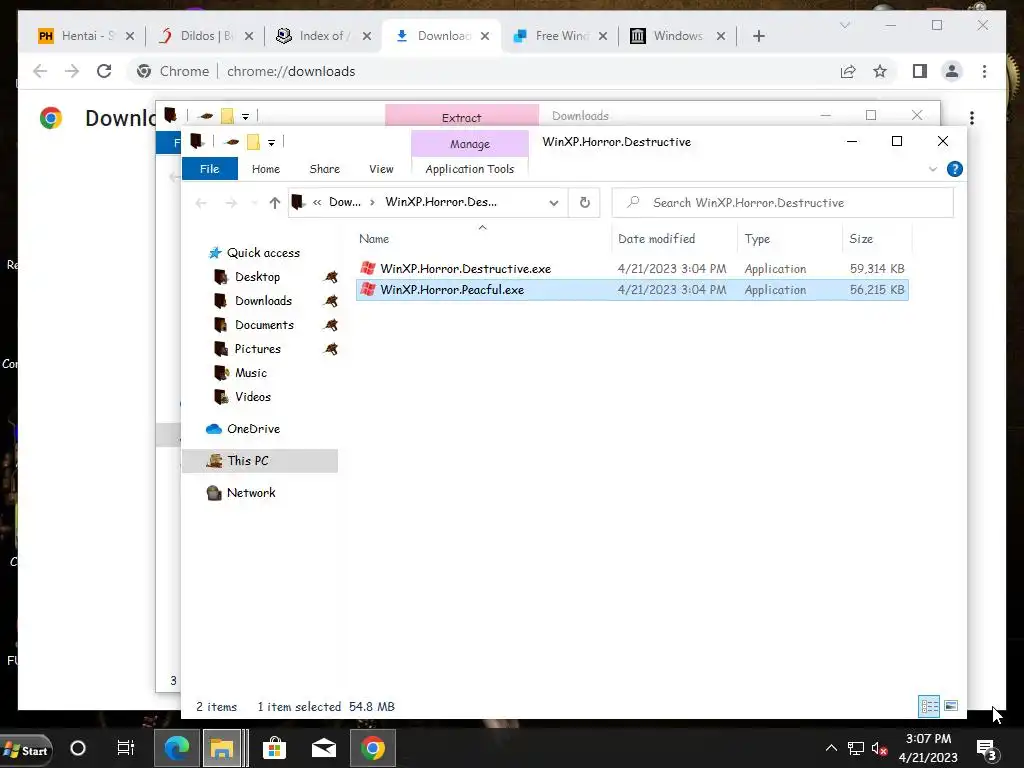Switch to the Index of Chrome tab

pyautogui.click(x=324, y=36)
